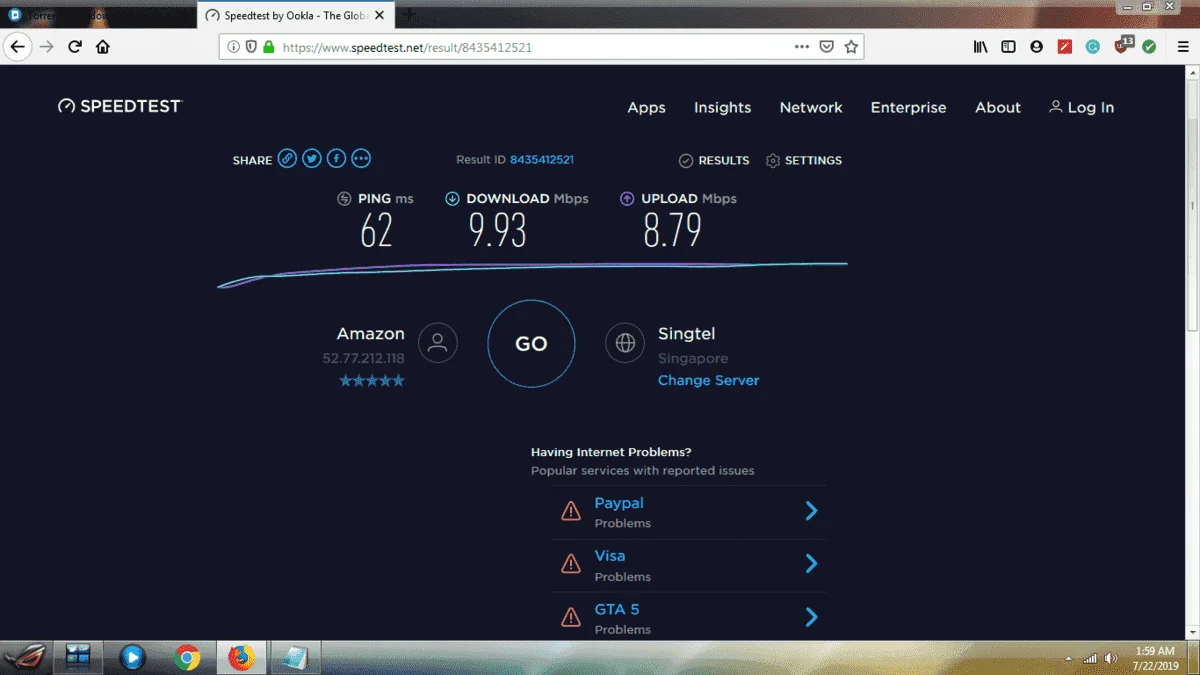Click the green padlock connection icon
The height and width of the screenshot is (675, 1200).
(268, 47)
